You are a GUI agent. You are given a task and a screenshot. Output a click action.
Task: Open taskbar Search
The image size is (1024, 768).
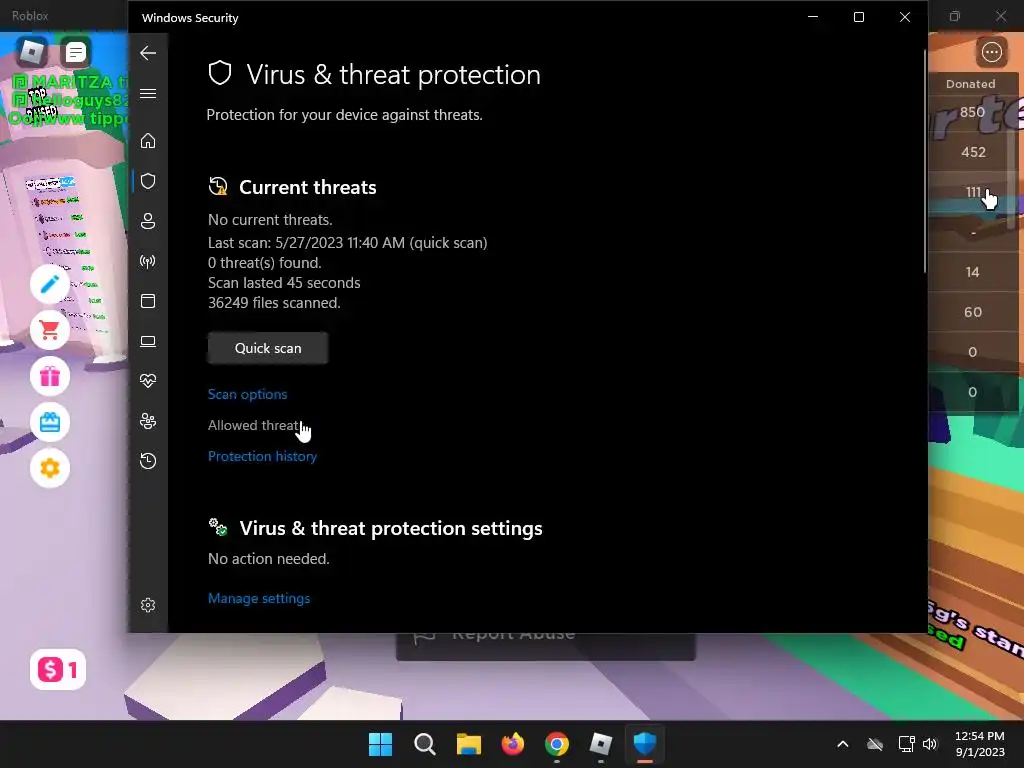point(424,744)
